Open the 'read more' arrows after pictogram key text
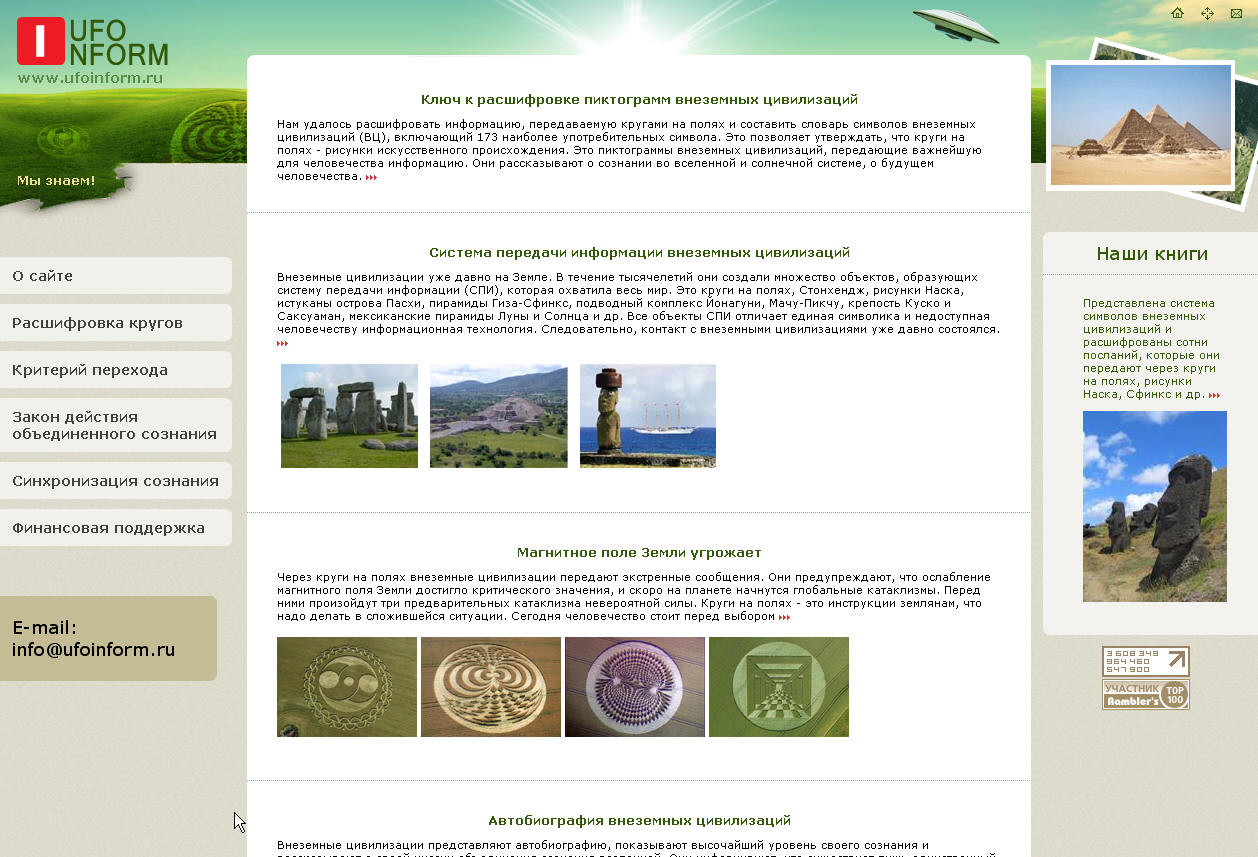Screen dimensions: 1258x857 [x=371, y=177]
